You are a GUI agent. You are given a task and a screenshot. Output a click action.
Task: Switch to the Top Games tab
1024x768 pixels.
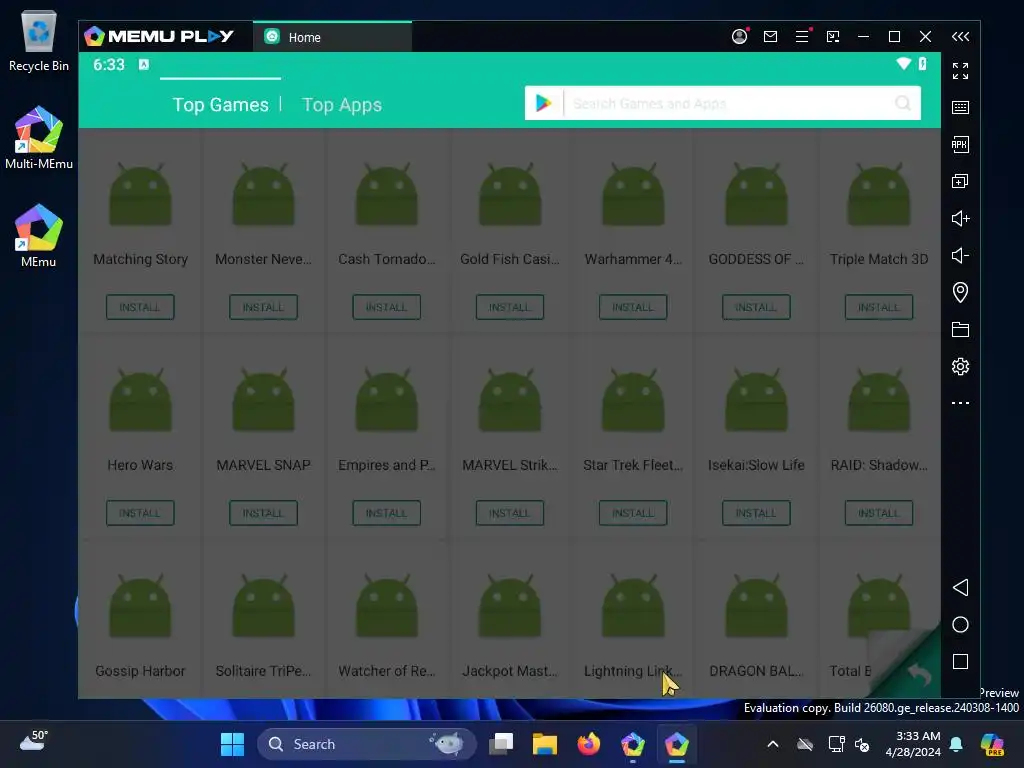(x=220, y=104)
